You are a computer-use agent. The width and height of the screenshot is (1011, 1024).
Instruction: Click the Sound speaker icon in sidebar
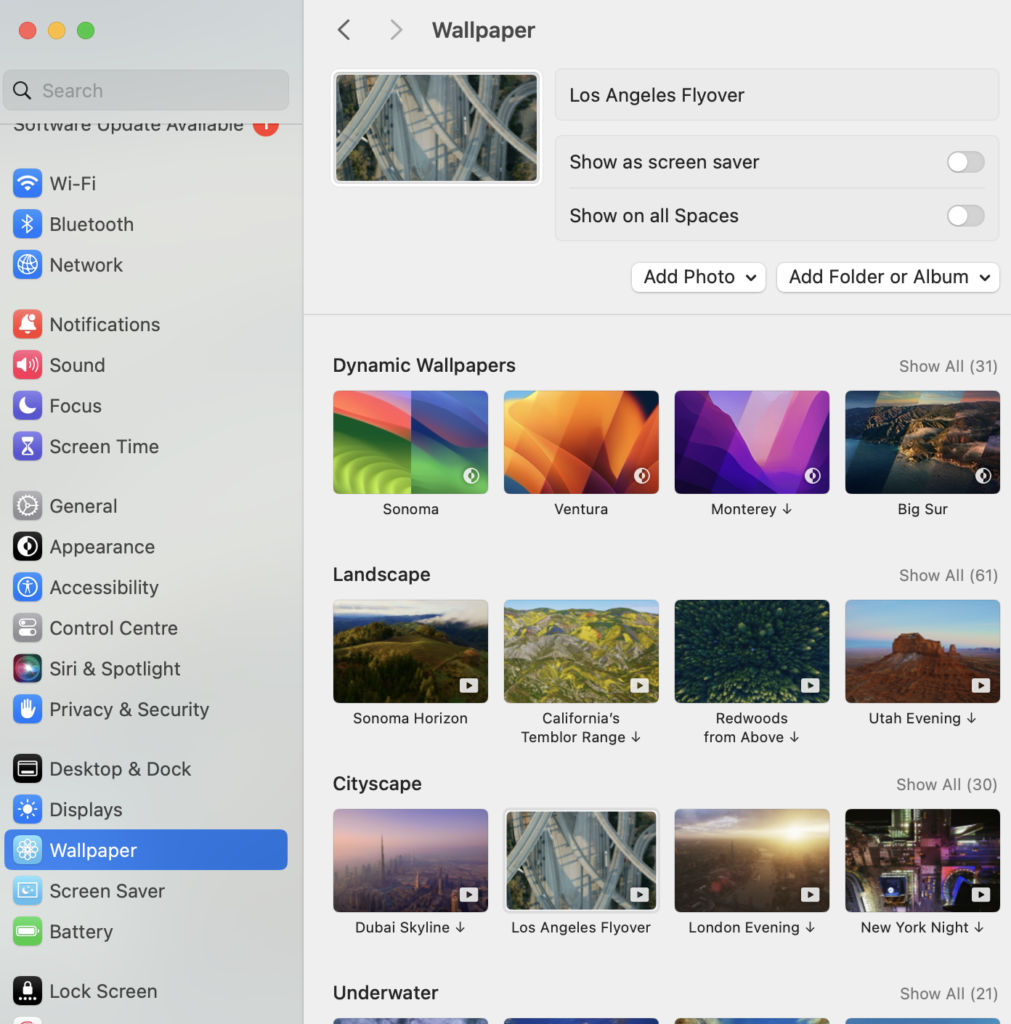coord(27,365)
